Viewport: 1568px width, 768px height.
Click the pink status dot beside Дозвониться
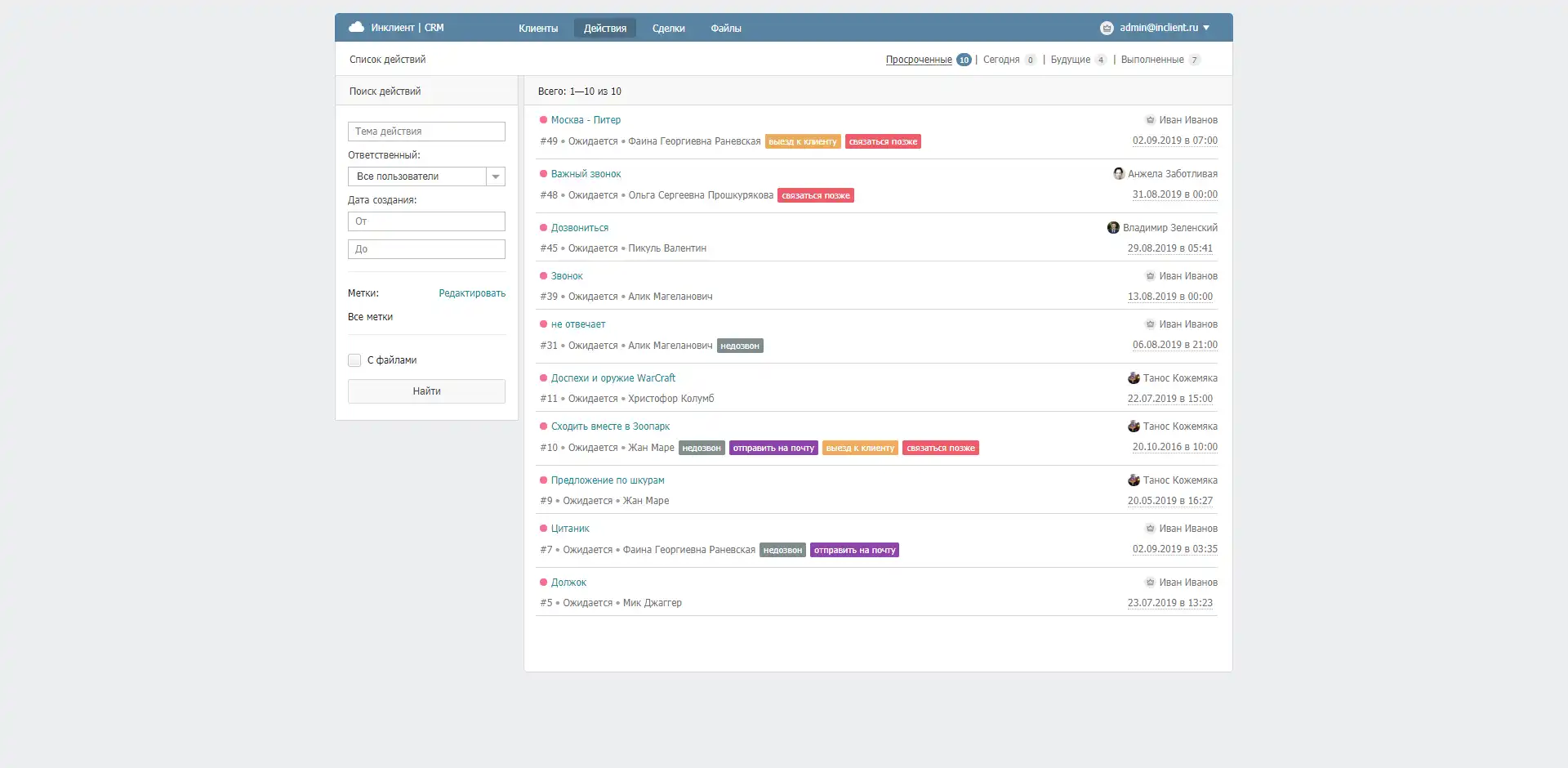pos(543,228)
